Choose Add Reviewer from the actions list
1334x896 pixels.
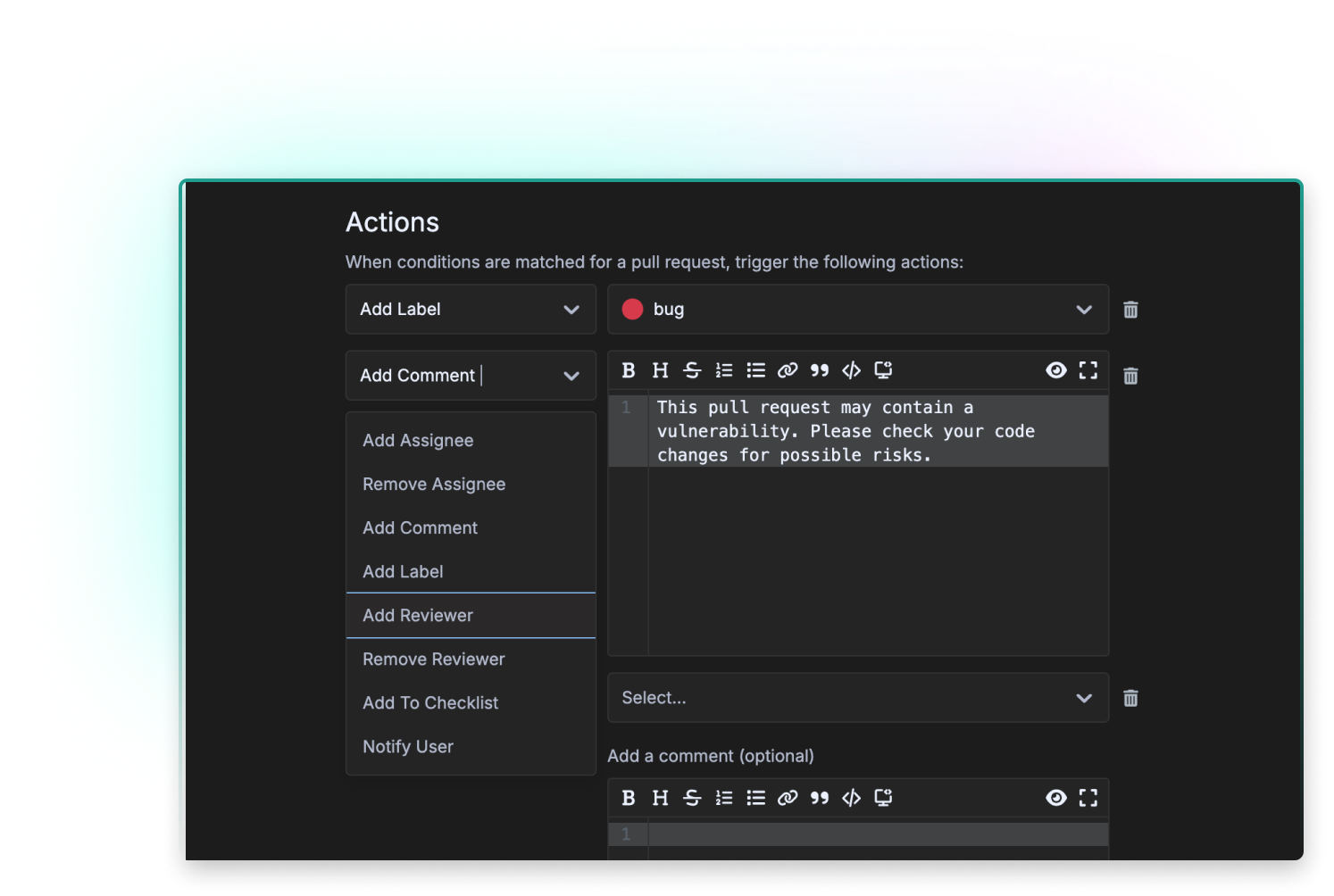click(x=417, y=615)
